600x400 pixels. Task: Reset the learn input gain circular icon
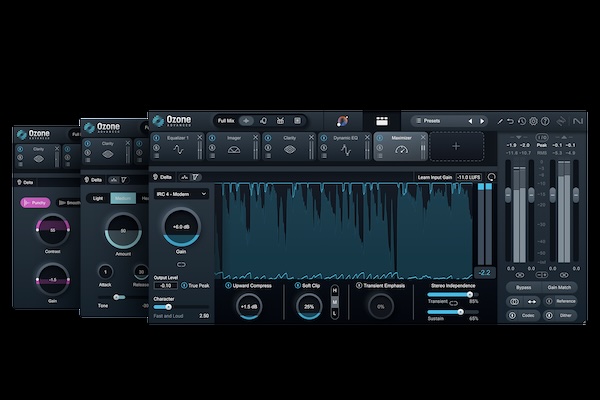491,177
